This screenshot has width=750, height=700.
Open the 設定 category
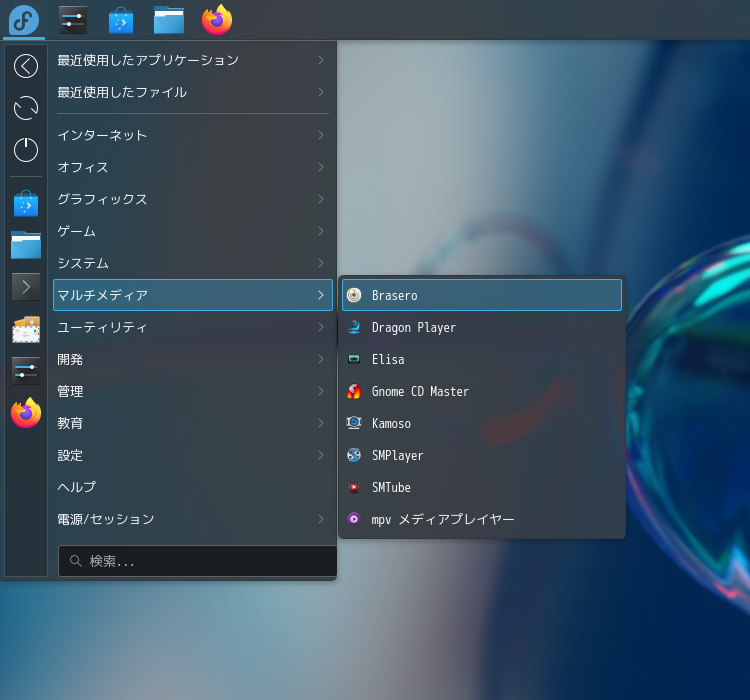pos(193,455)
